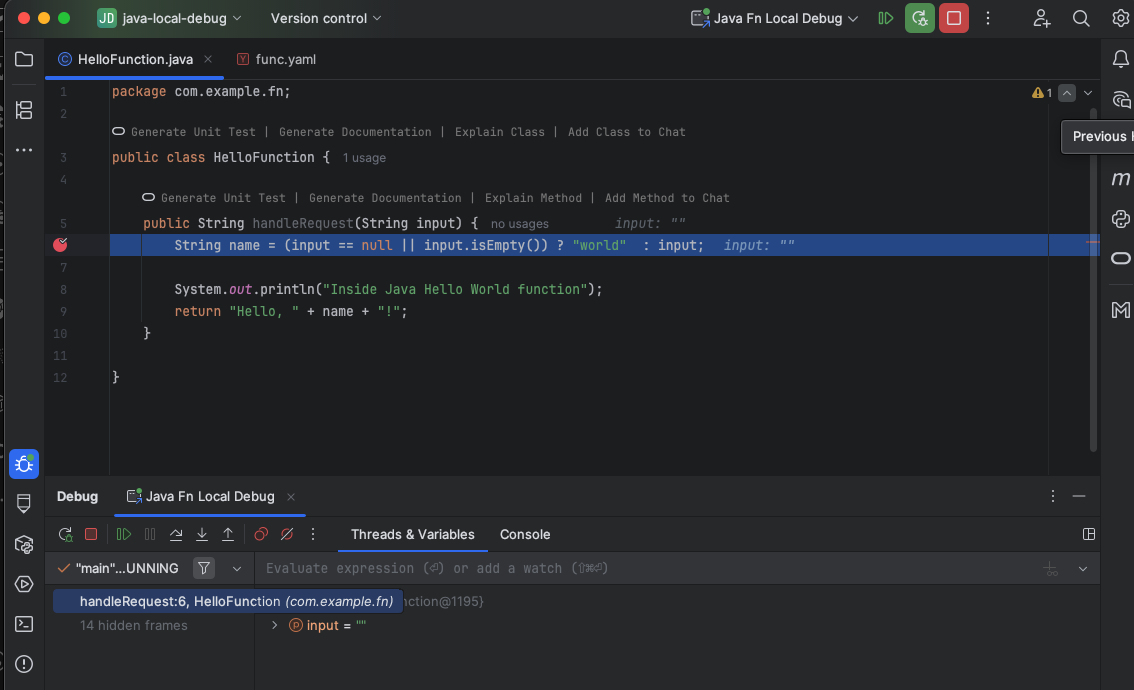Open Version control dropdown
Viewport: 1134px width, 690px height.
click(325, 19)
